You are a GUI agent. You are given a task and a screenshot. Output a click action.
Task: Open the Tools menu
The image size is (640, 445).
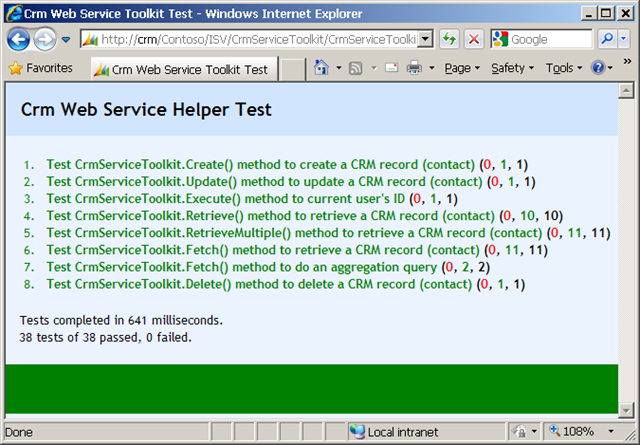(564, 68)
